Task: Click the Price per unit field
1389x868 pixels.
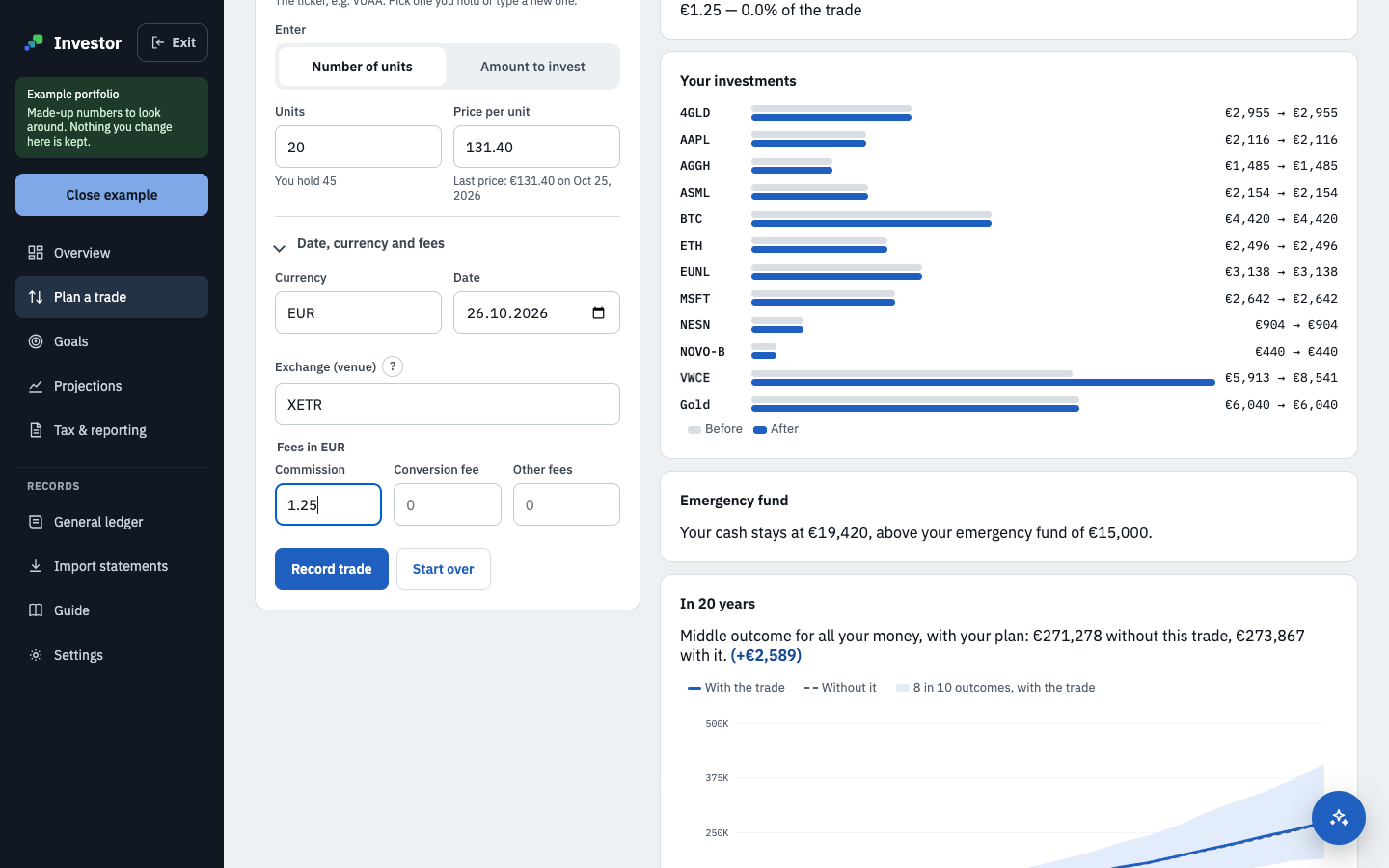Action: (536, 147)
